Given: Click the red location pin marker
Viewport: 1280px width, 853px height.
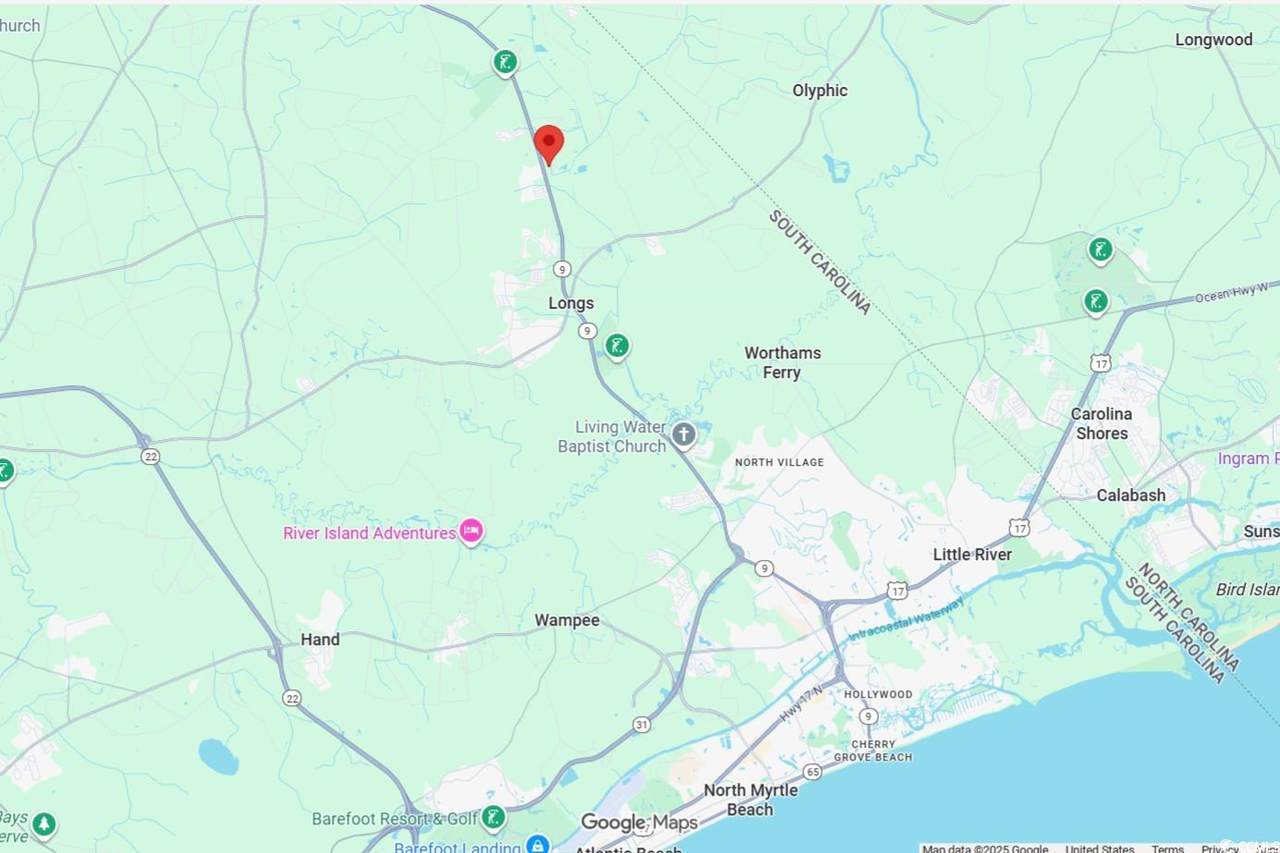Looking at the screenshot, I should click(x=549, y=145).
